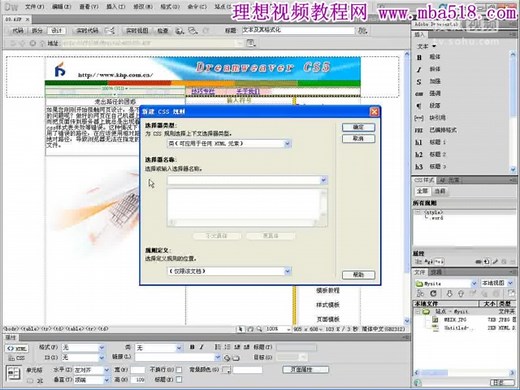Insert Heading 1 with h1 icon
Viewport: 520px width, 390px height.
click(419, 142)
